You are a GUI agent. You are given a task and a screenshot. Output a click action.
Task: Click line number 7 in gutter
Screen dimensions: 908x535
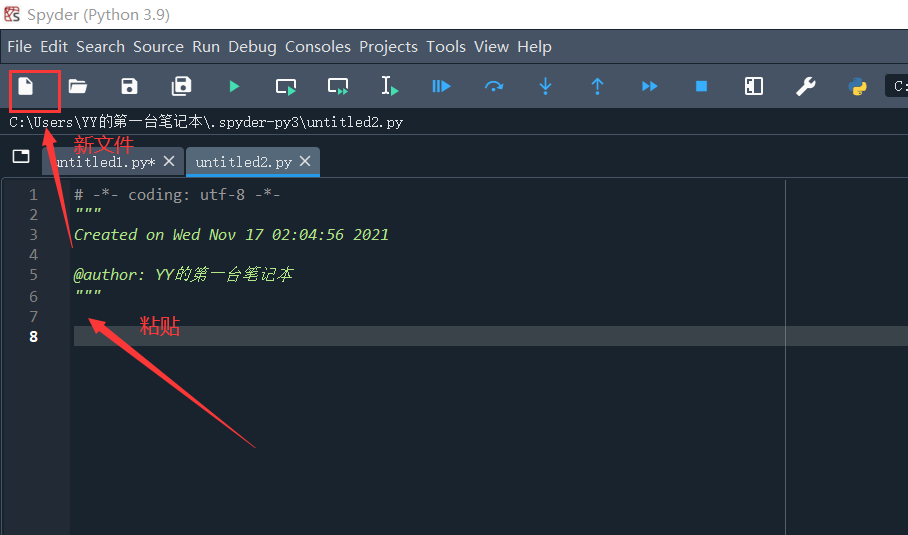click(x=34, y=316)
